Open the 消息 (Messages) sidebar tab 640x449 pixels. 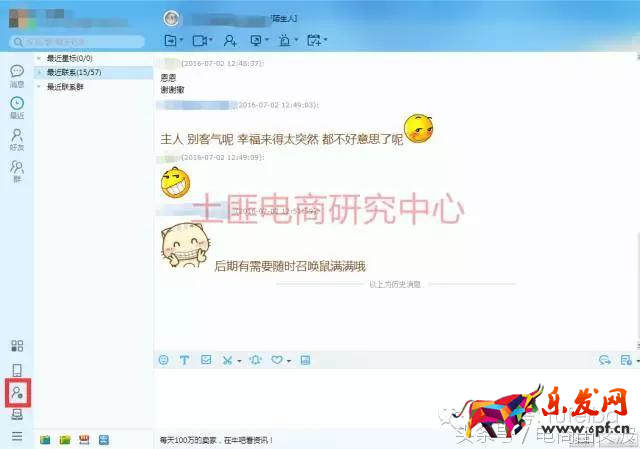tap(17, 74)
